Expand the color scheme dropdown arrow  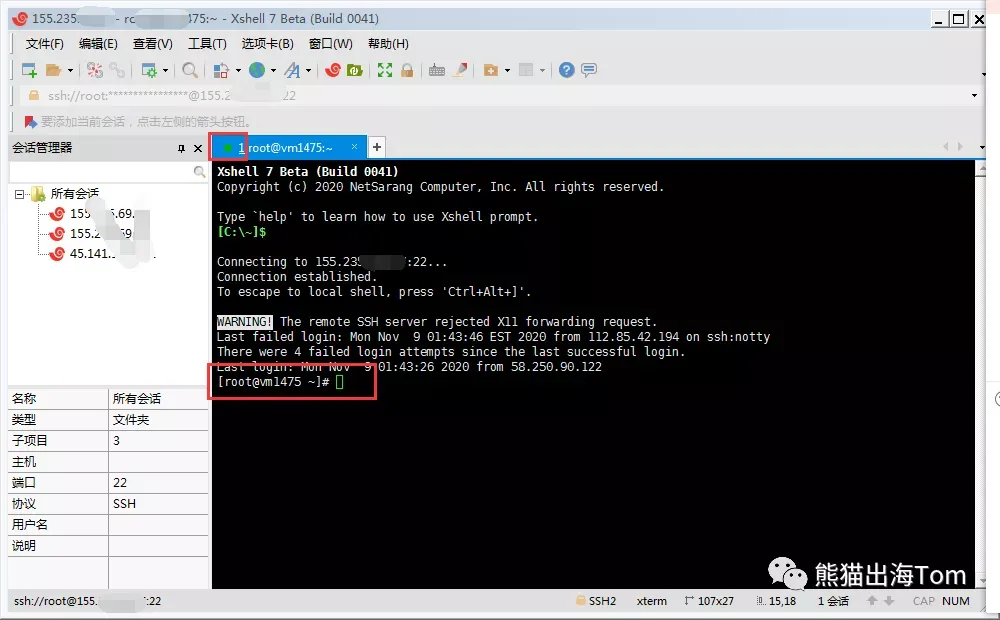coord(238,70)
